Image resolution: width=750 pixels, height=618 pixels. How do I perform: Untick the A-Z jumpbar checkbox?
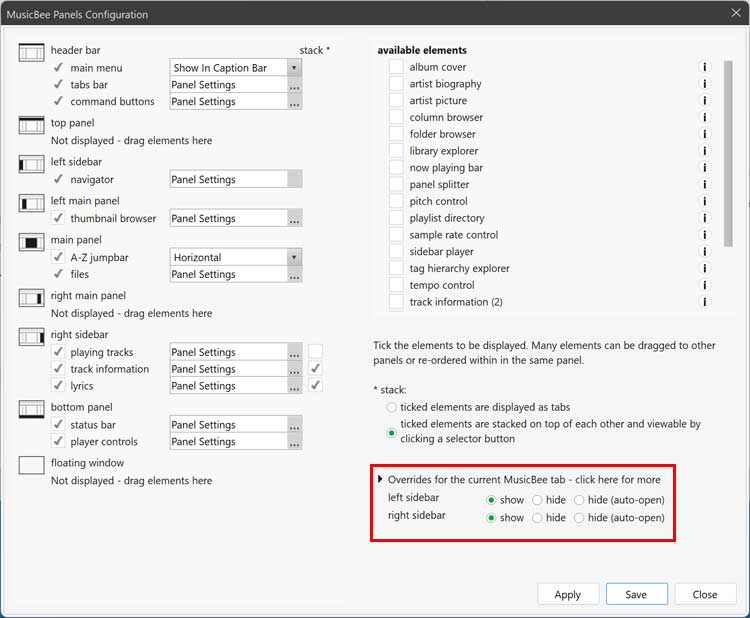pyautogui.click(x=58, y=257)
